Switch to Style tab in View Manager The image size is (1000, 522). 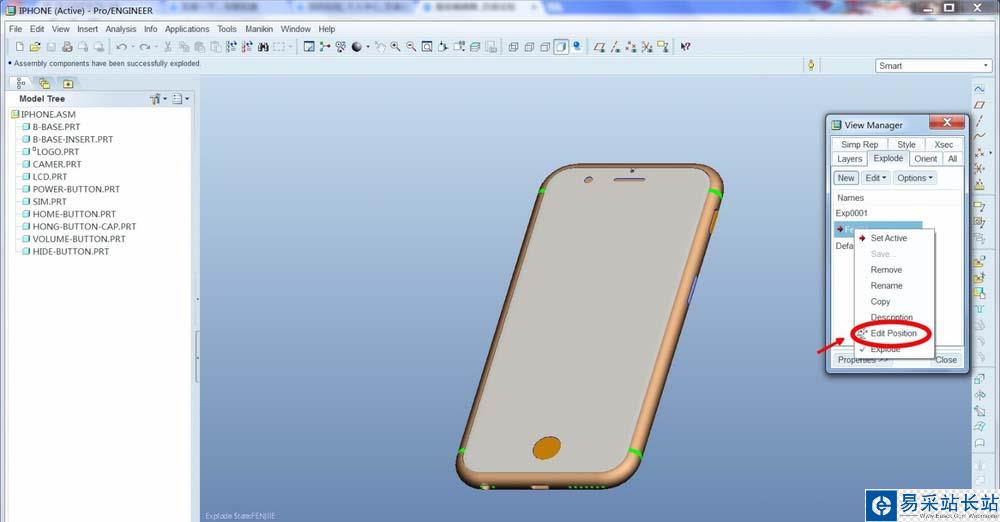906,144
